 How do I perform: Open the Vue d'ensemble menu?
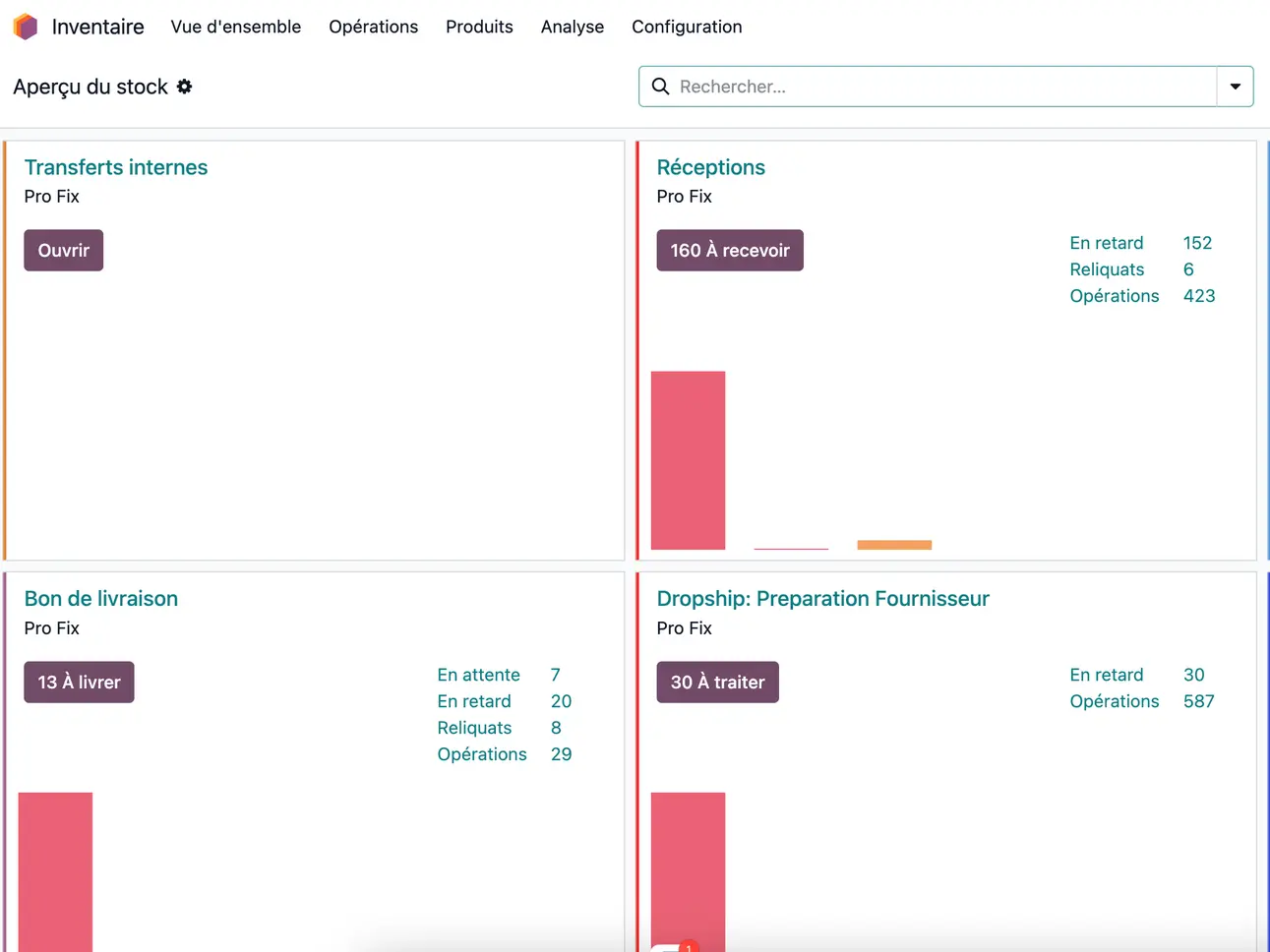coord(236,27)
